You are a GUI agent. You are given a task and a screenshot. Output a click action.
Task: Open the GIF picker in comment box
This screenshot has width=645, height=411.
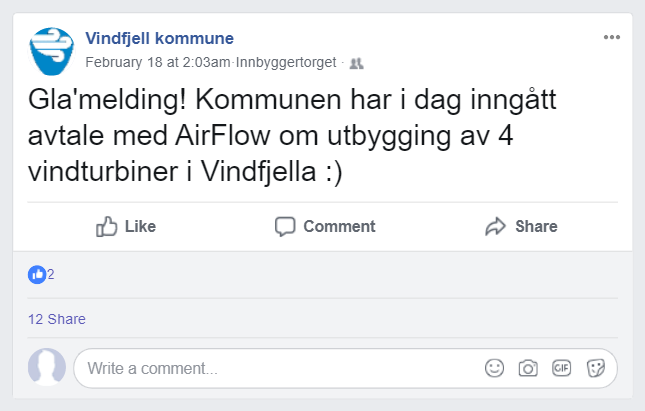(561, 368)
